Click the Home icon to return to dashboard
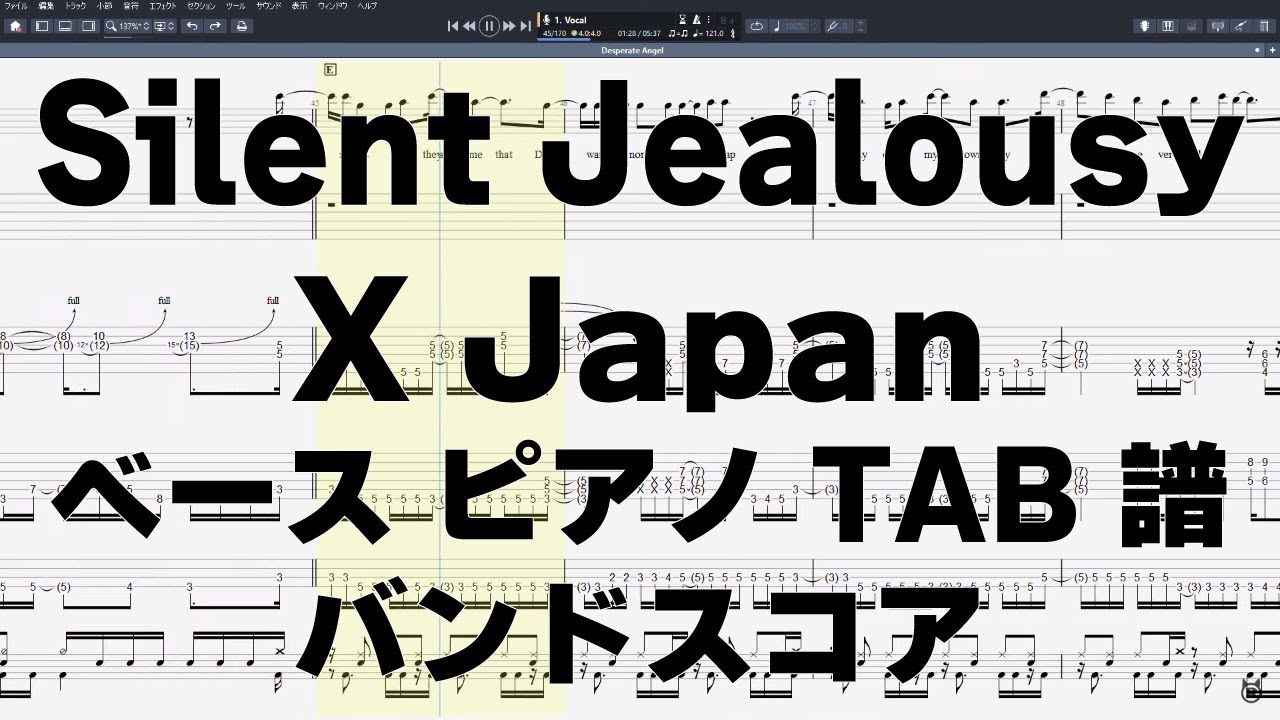The image size is (1280, 720). (14, 26)
